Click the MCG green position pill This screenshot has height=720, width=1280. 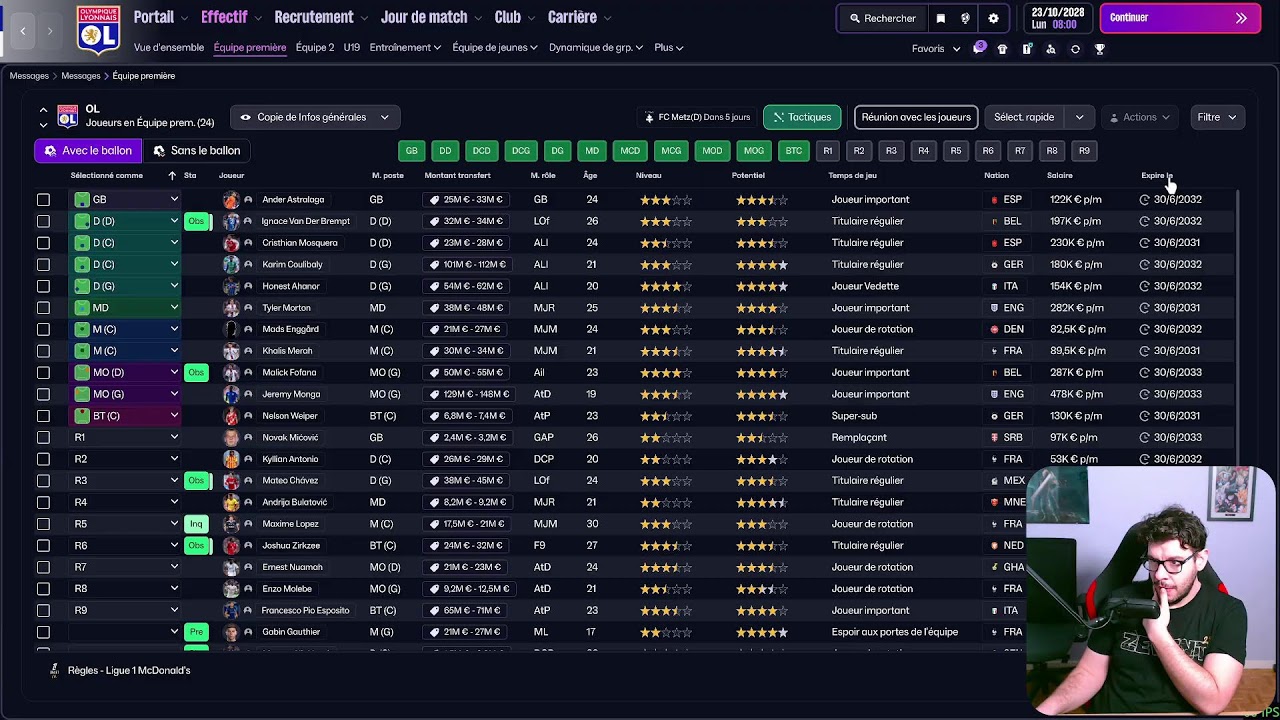click(671, 151)
